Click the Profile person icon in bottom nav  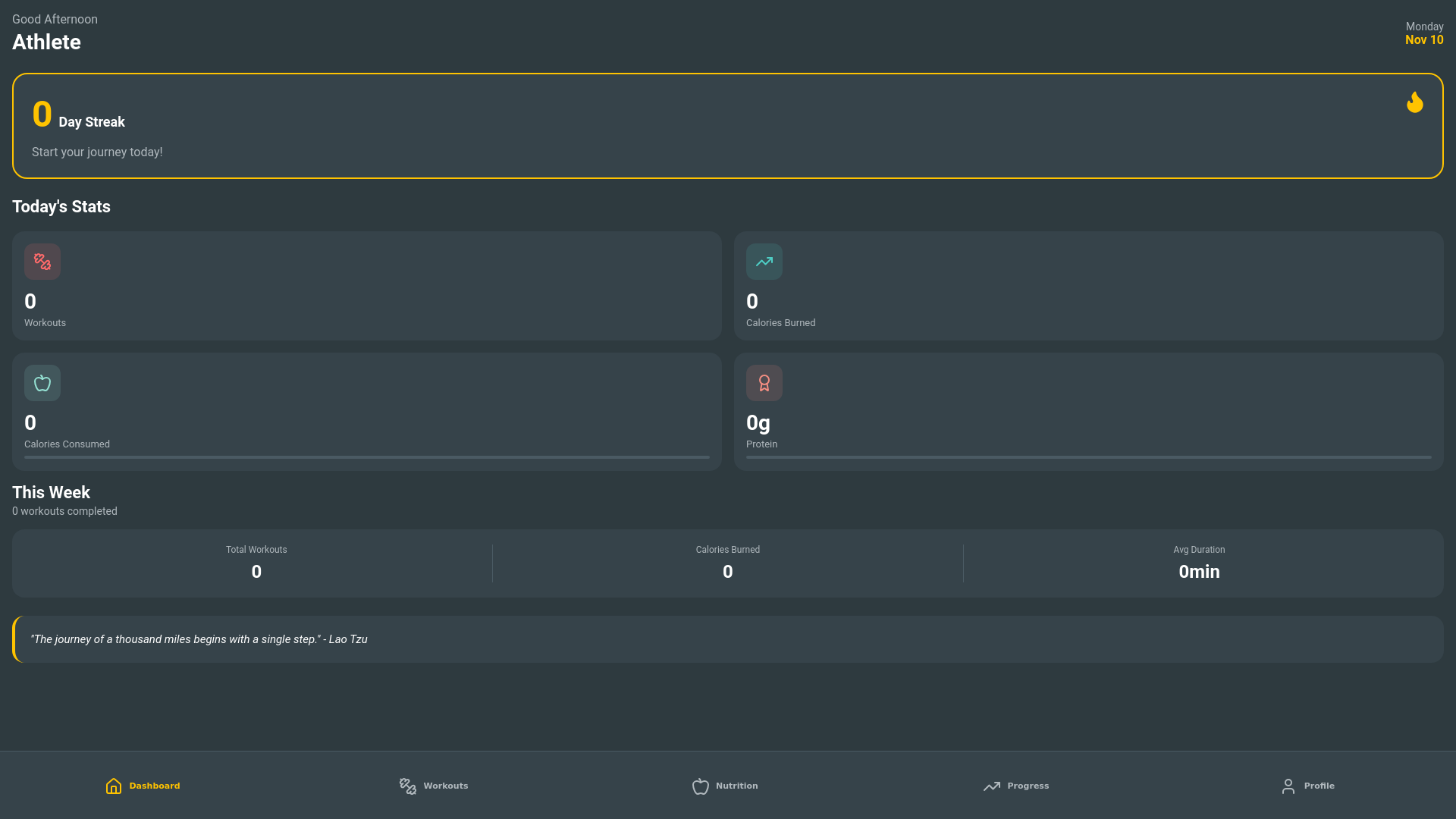coord(1288,786)
